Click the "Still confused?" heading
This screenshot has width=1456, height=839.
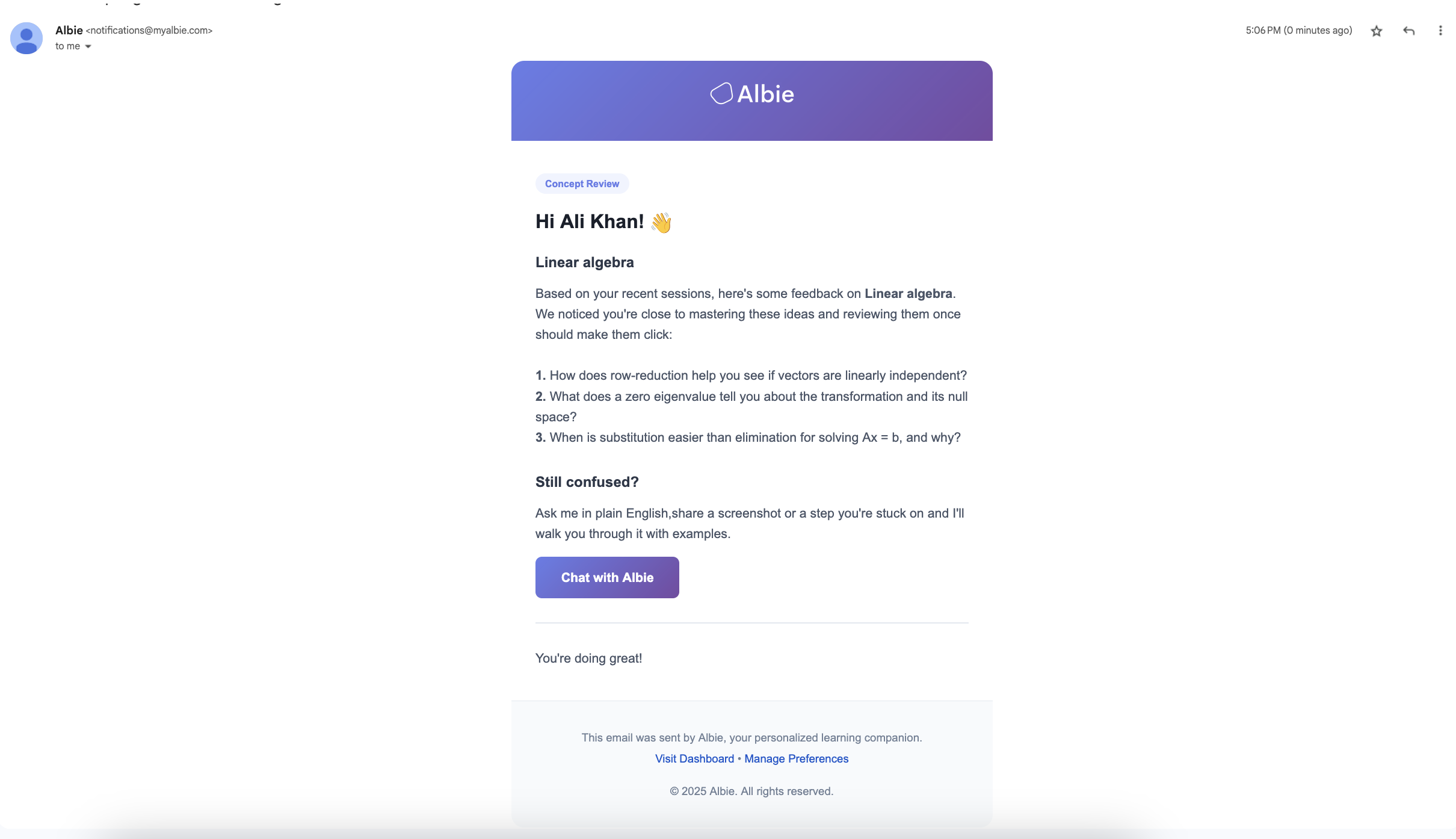(x=587, y=482)
